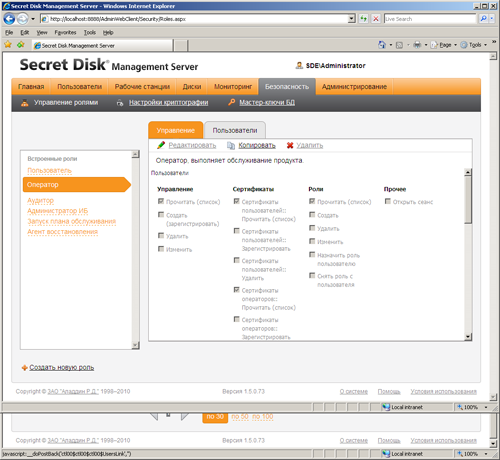
Task: Click the copy icon beside Копировать
Action: coord(231,145)
